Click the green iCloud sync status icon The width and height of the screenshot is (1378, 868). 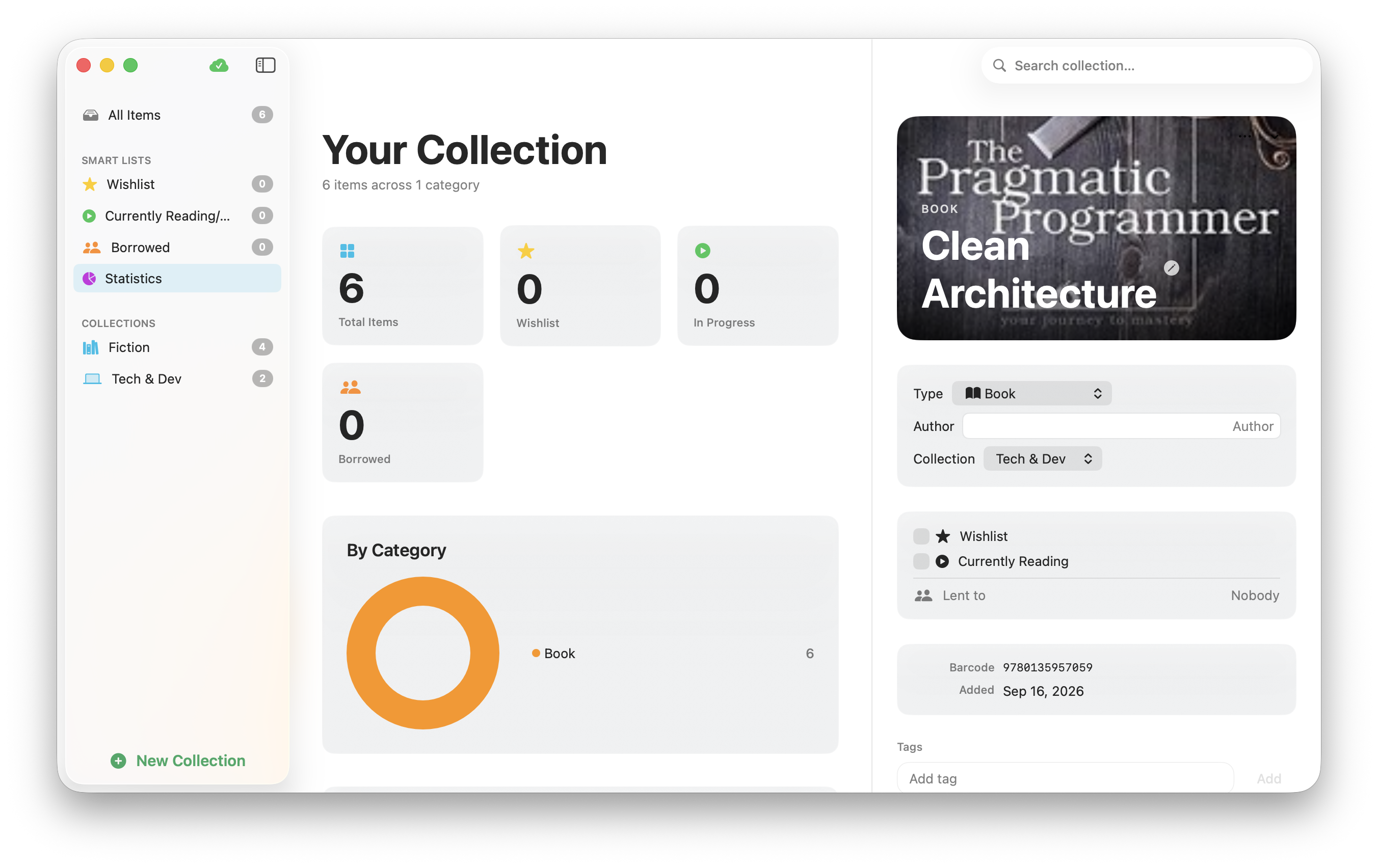point(219,66)
